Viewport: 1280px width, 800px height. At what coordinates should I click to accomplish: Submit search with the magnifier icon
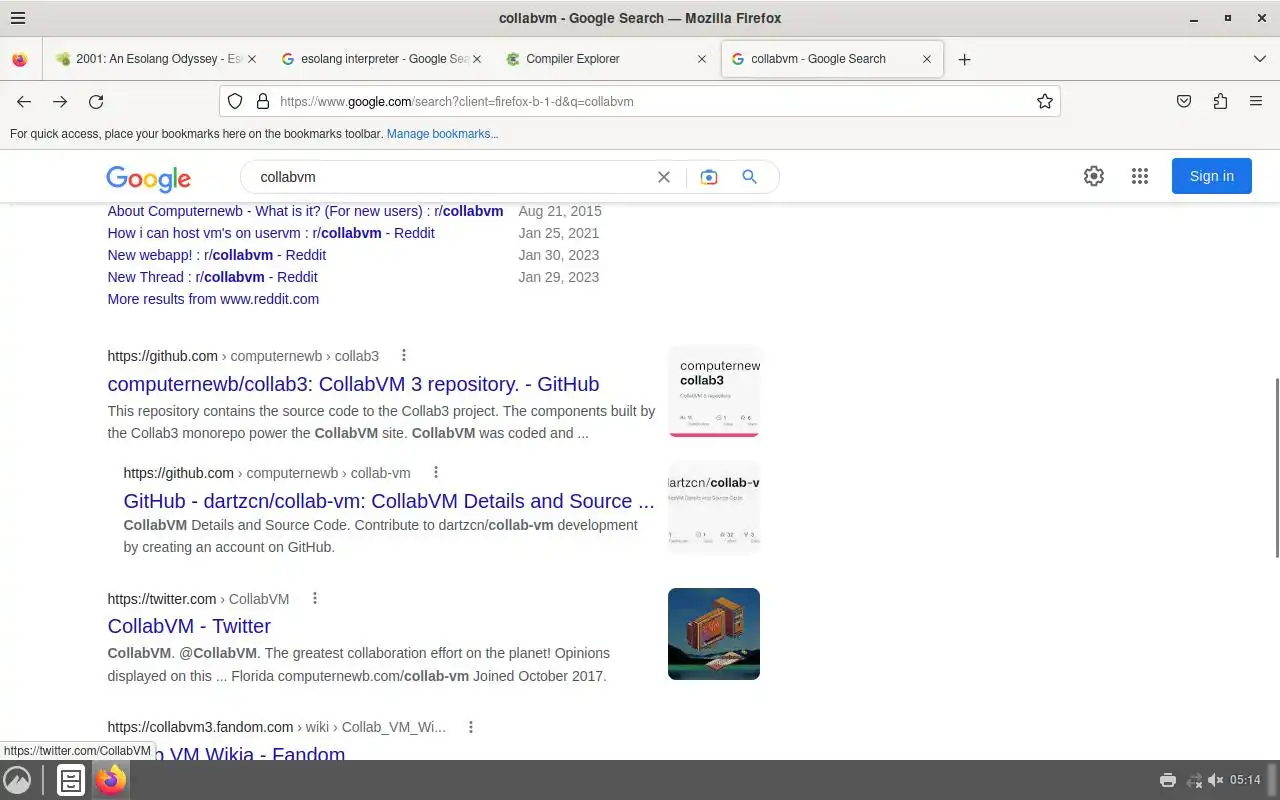click(749, 177)
